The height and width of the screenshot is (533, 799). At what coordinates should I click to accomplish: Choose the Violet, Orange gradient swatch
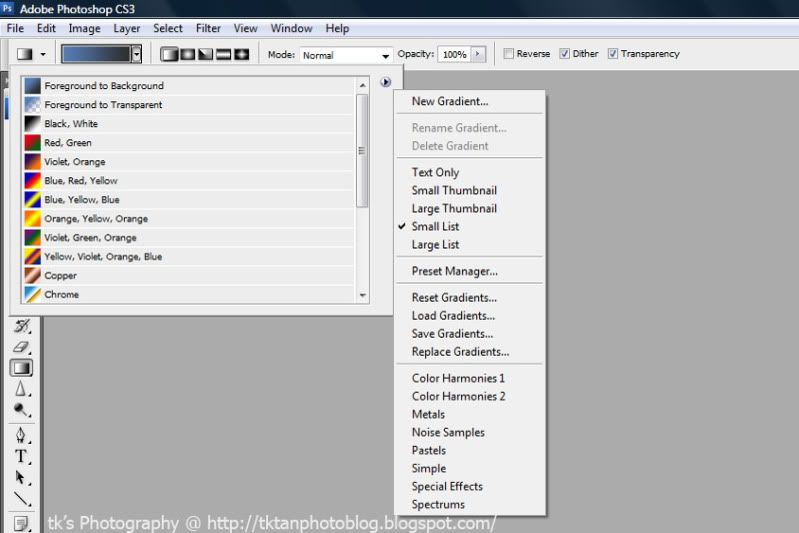click(x=33, y=162)
